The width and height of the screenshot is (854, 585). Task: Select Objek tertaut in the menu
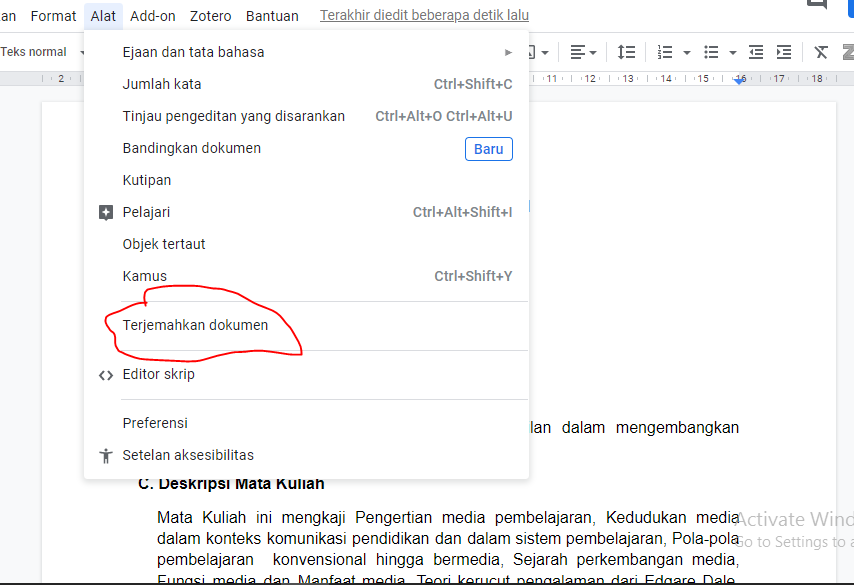(x=306, y=245)
